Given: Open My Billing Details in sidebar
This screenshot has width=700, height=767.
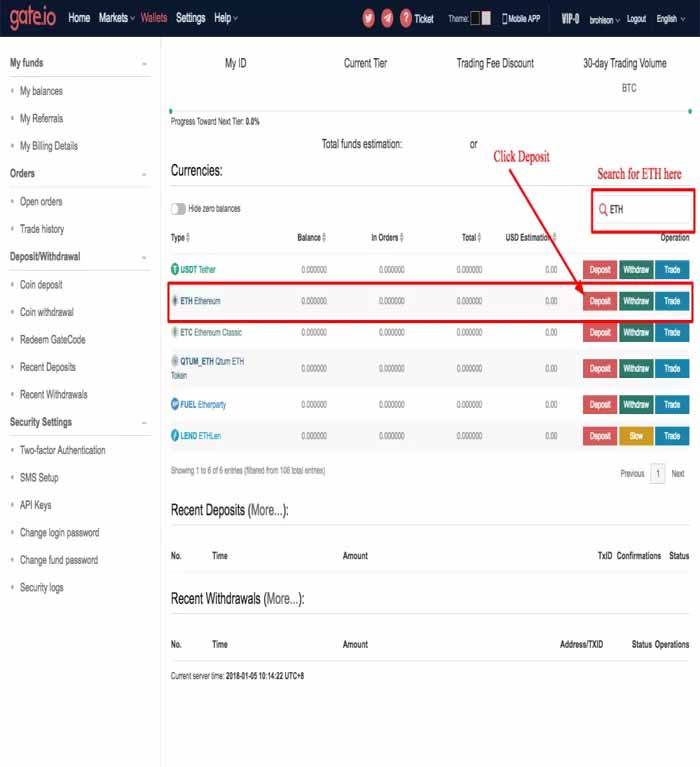Looking at the screenshot, I should pyautogui.click(x=48, y=146).
